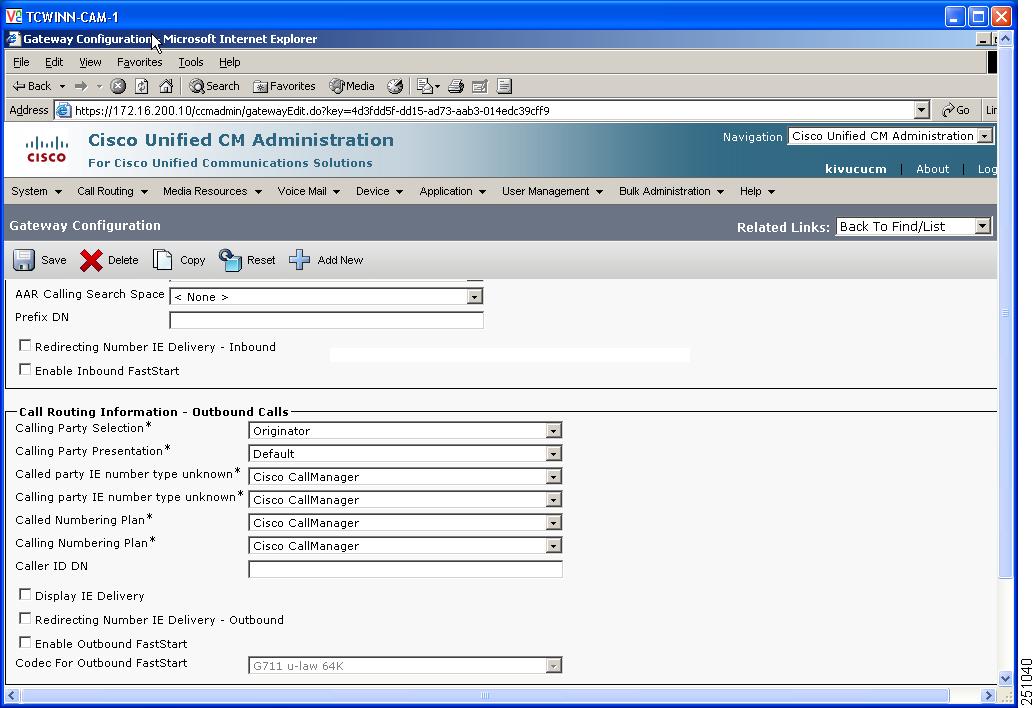Click the page icon in address bar
This screenshot has height=708, width=1036.
63,110
